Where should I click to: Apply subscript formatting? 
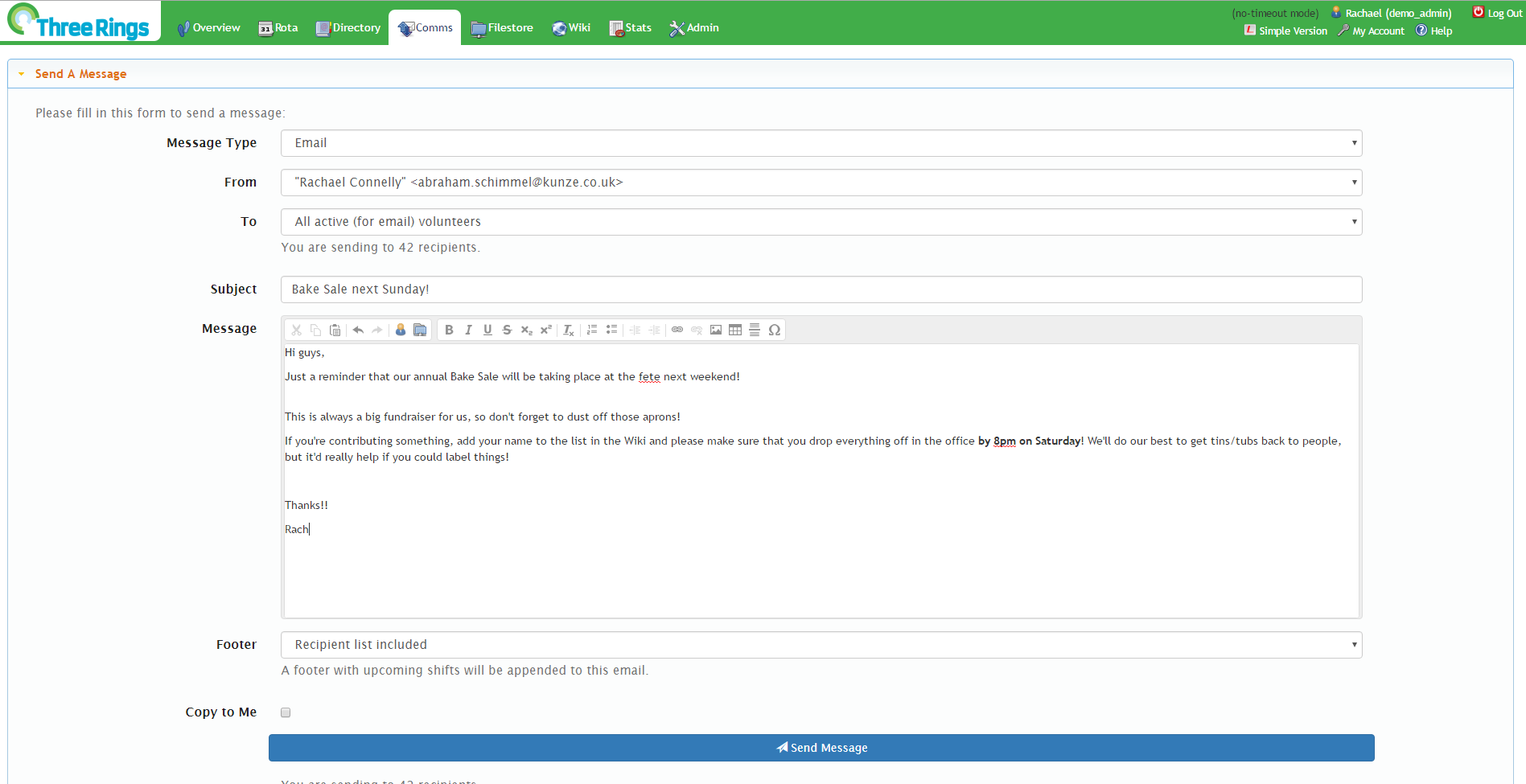click(x=526, y=330)
